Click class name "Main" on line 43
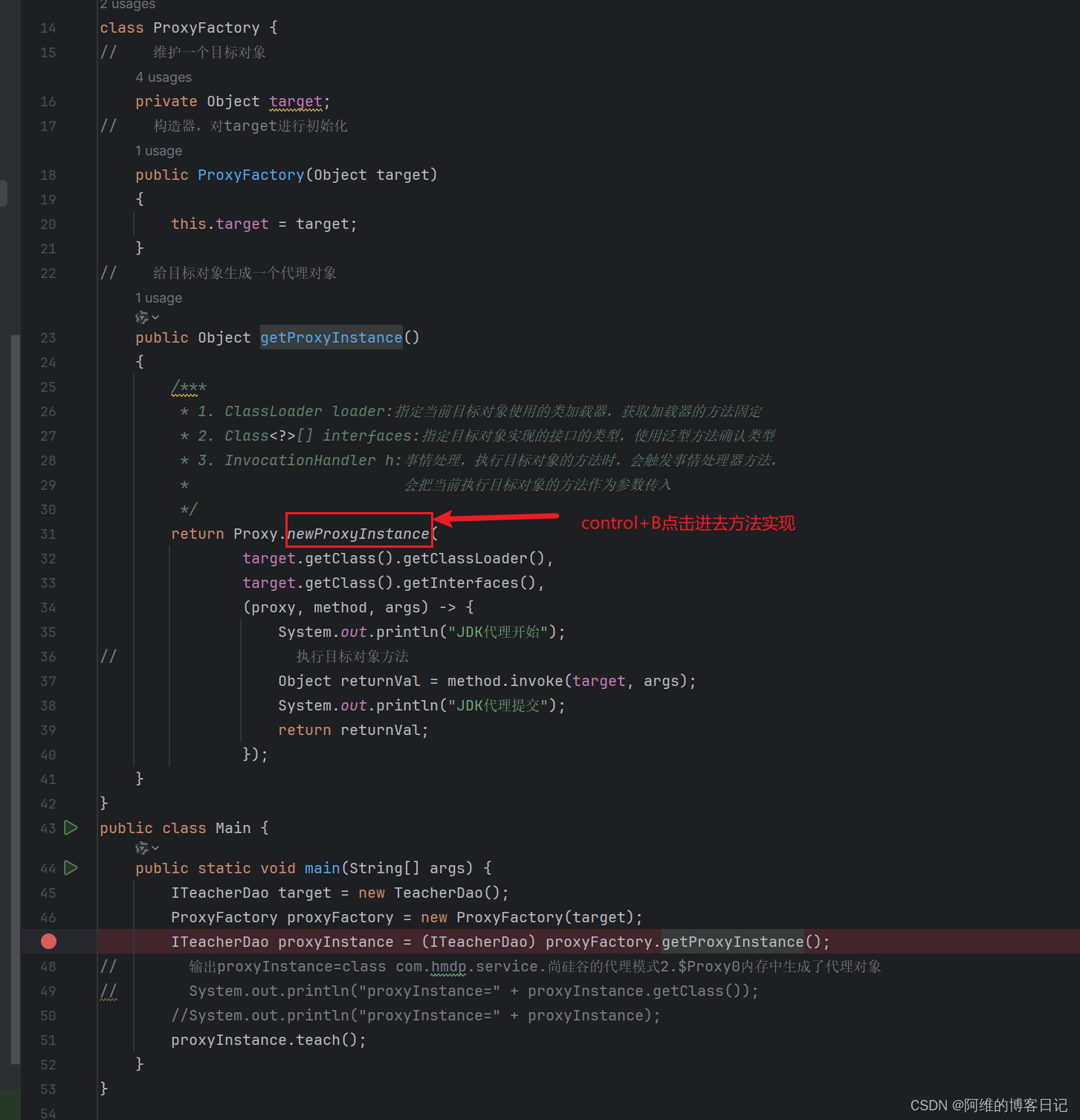 tap(233, 828)
